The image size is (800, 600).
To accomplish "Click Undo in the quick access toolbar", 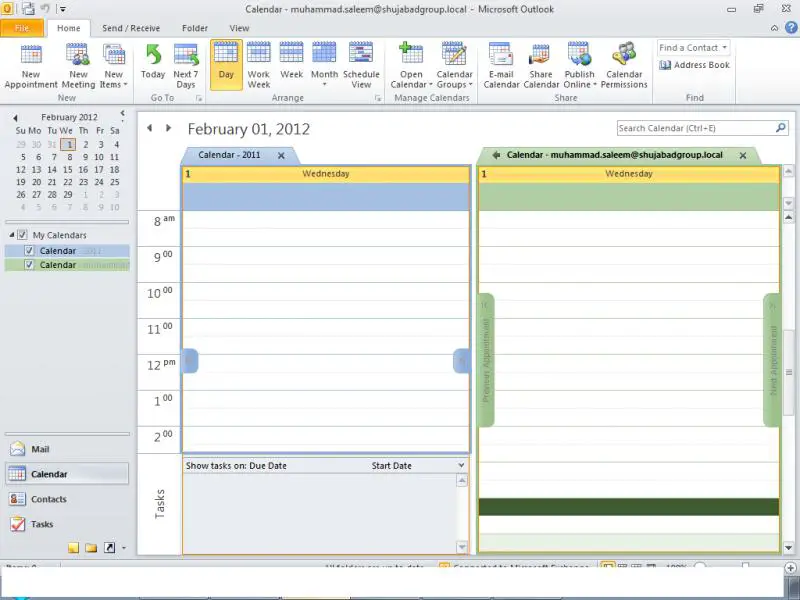I will [x=45, y=9].
